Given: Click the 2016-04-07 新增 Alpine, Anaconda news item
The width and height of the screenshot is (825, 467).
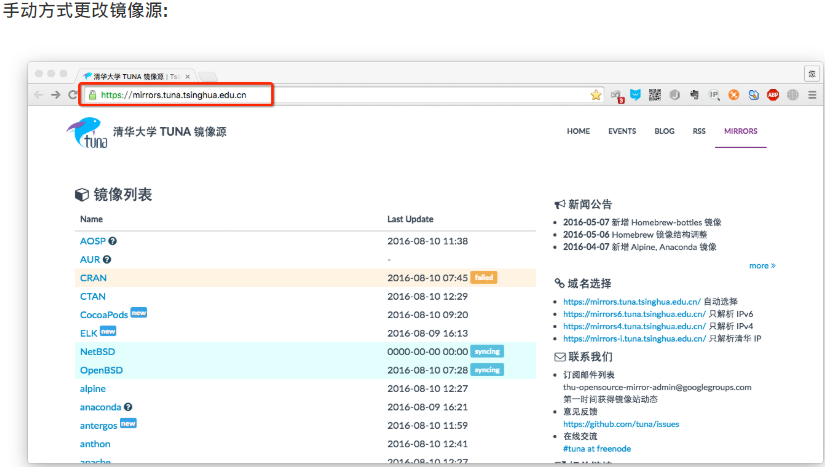Looking at the screenshot, I should (640, 247).
